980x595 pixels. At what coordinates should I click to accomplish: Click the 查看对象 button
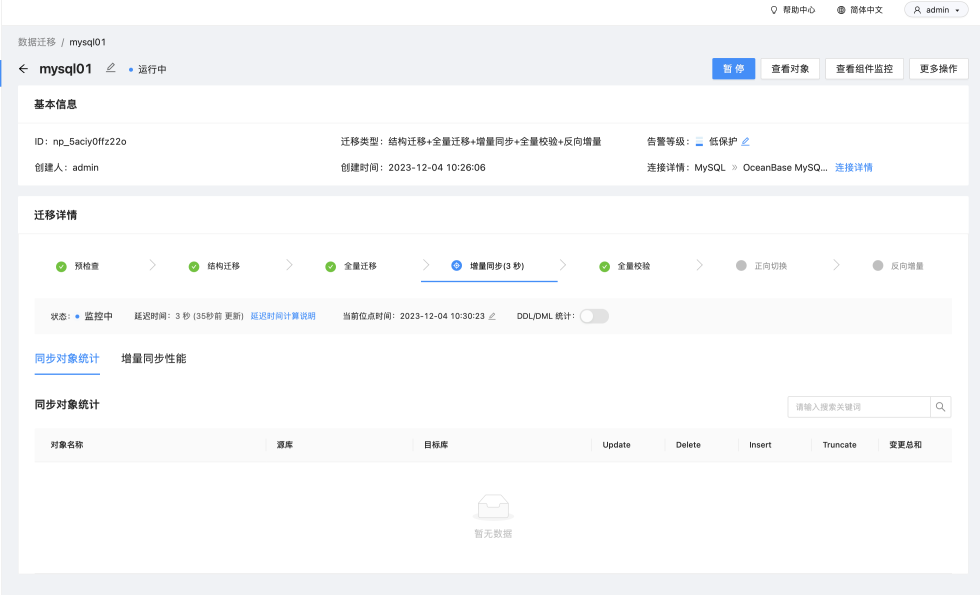[x=790, y=69]
